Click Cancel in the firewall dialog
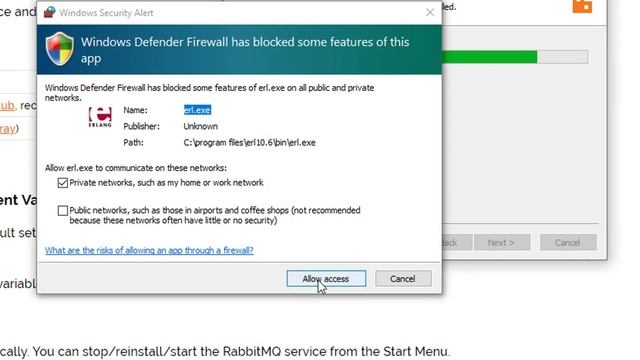This screenshot has height=360, width=640. (403, 279)
